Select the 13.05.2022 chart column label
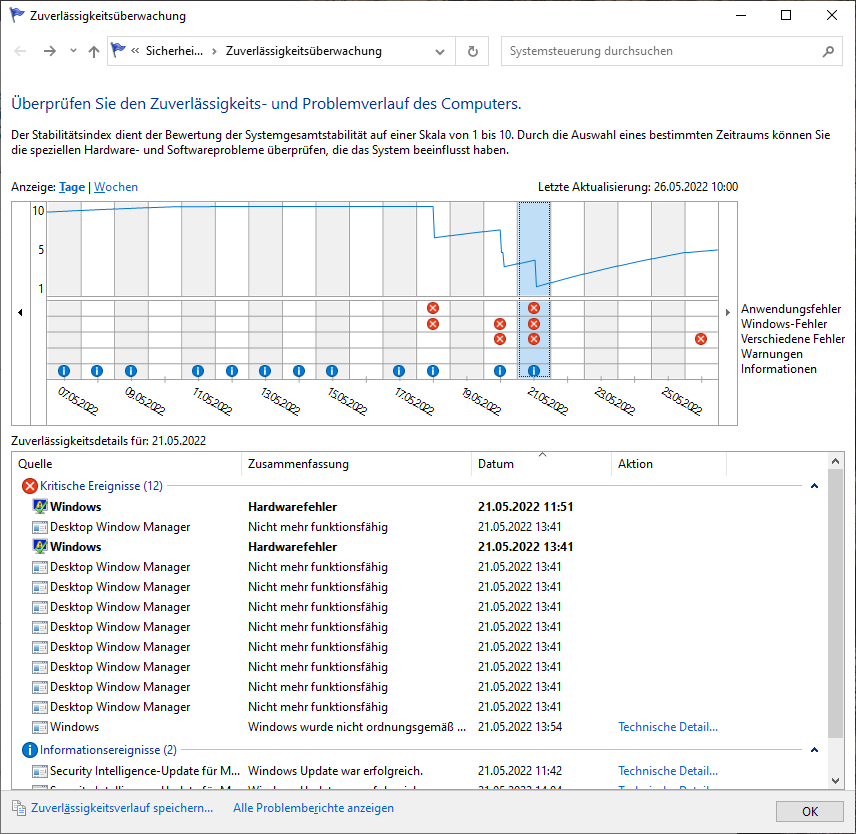 [280, 401]
